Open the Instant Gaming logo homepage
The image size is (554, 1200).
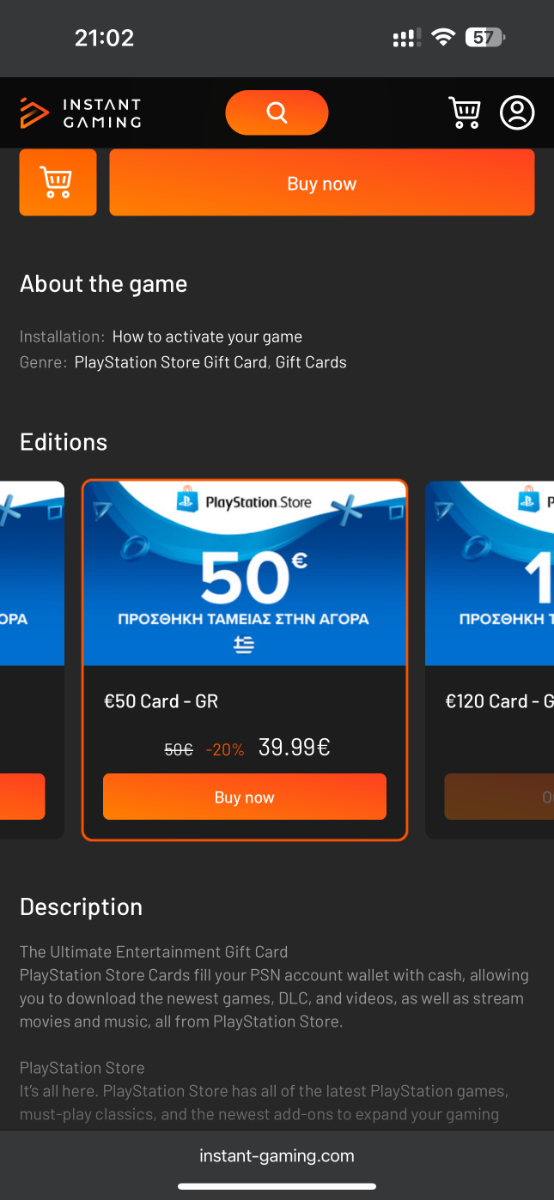point(80,113)
